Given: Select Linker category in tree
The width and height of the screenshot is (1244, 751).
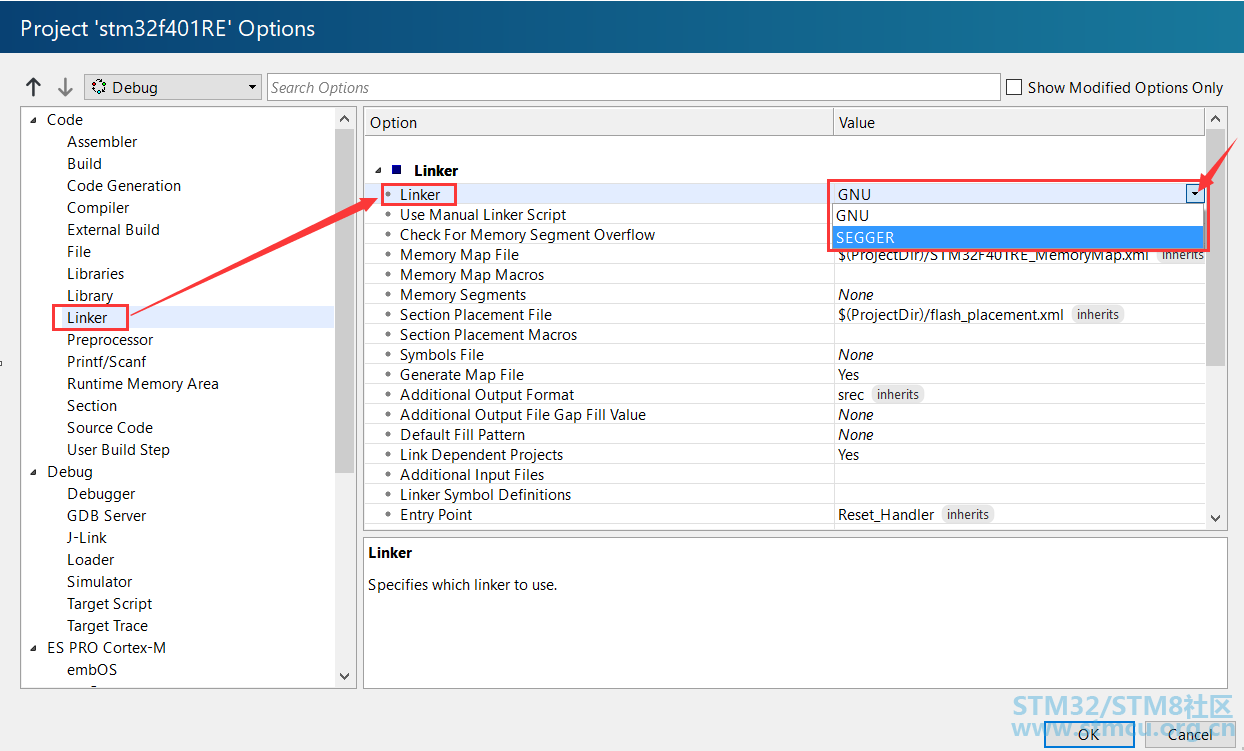Looking at the screenshot, I should 87,318.
